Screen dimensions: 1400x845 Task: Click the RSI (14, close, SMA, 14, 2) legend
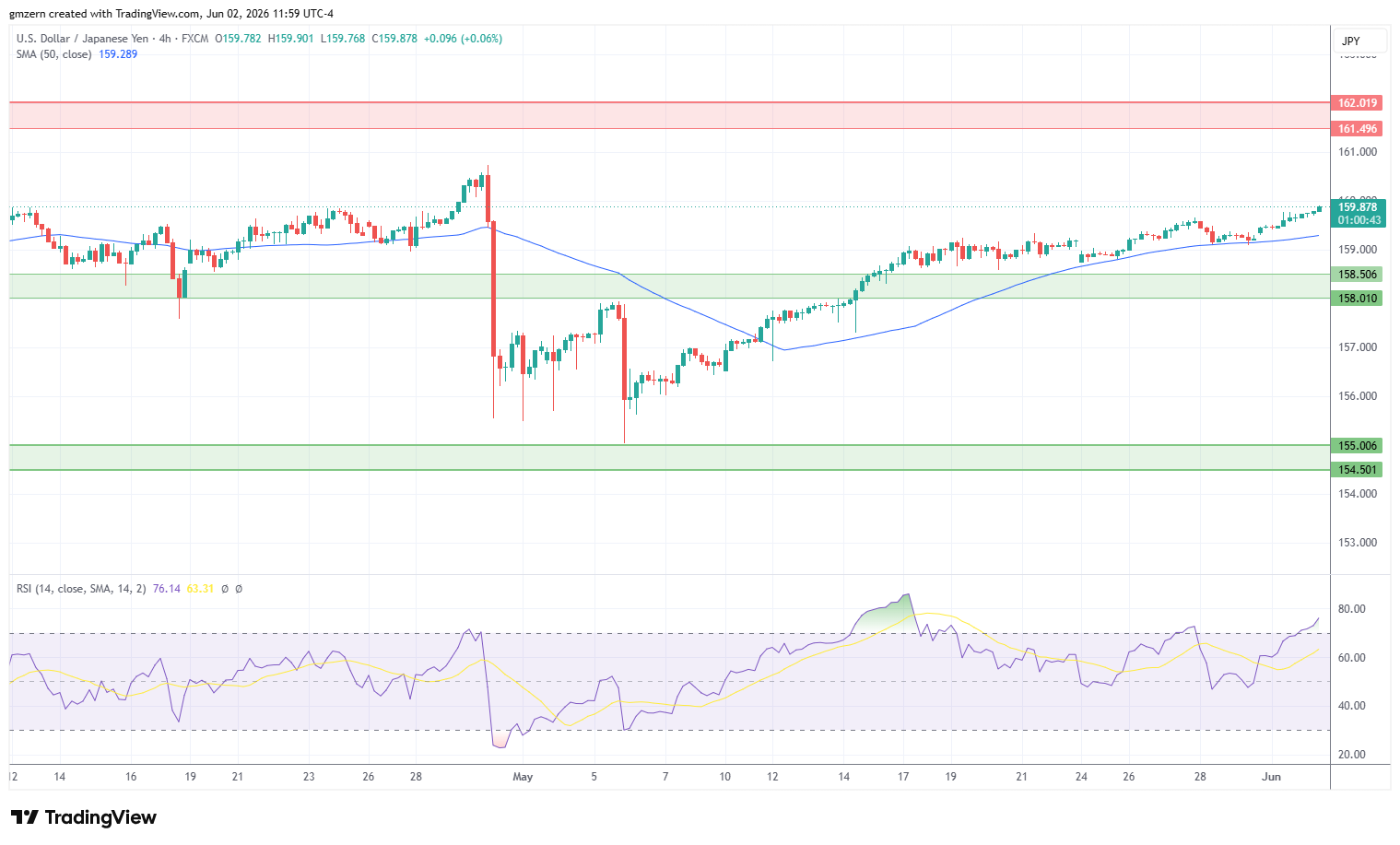(x=81, y=589)
